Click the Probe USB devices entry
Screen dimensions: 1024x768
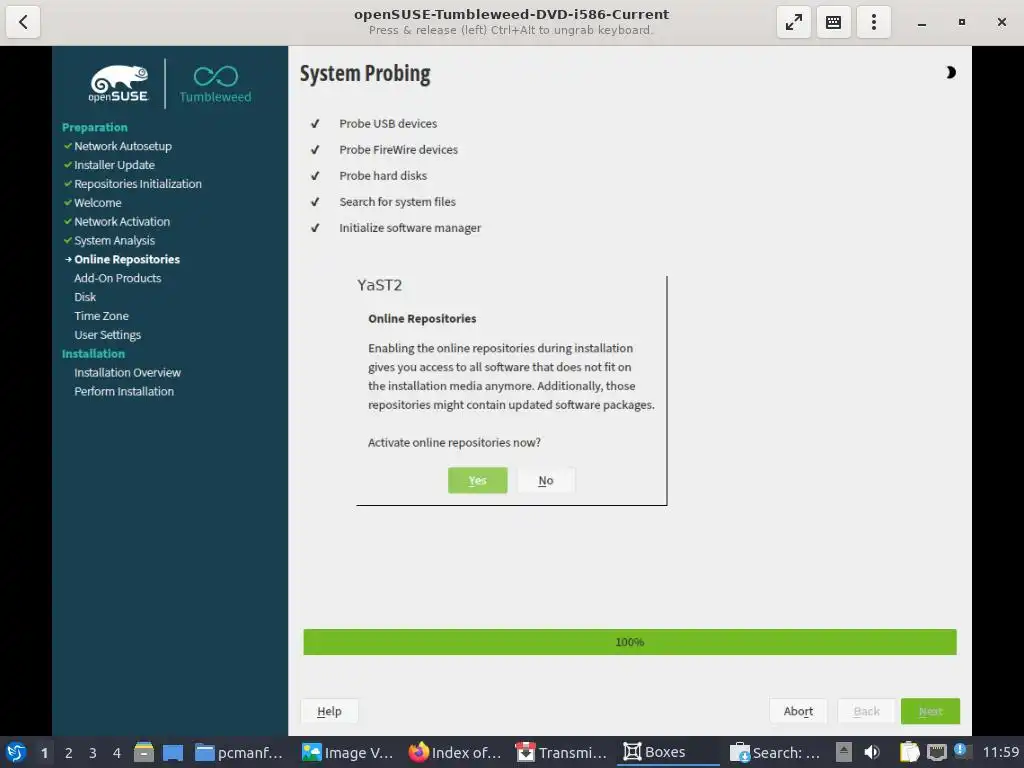388,123
